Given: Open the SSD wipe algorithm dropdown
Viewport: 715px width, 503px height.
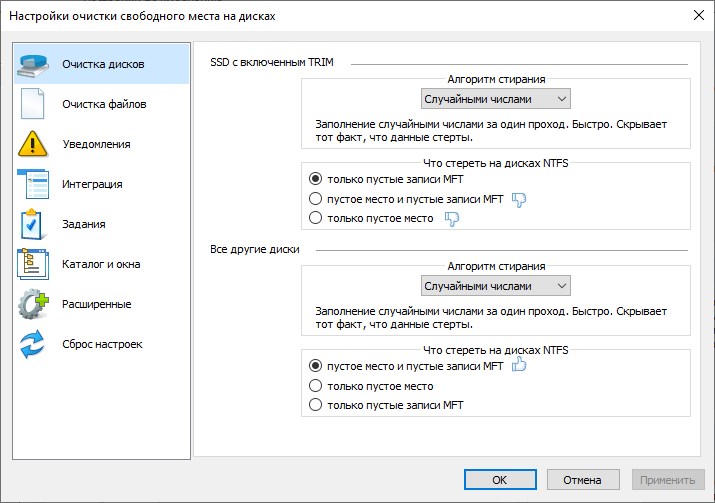Looking at the screenshot, I should (495, 98).
